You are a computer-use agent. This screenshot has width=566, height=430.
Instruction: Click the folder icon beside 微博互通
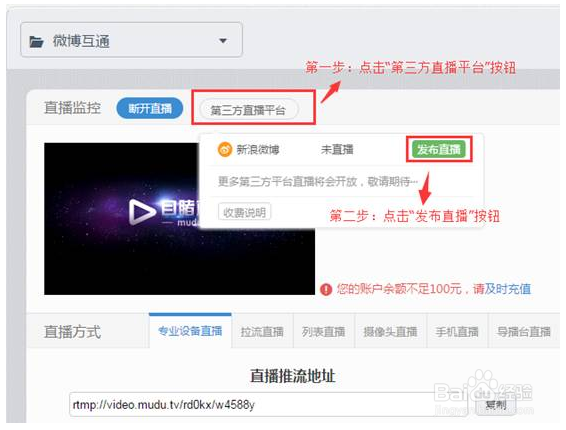36,42
